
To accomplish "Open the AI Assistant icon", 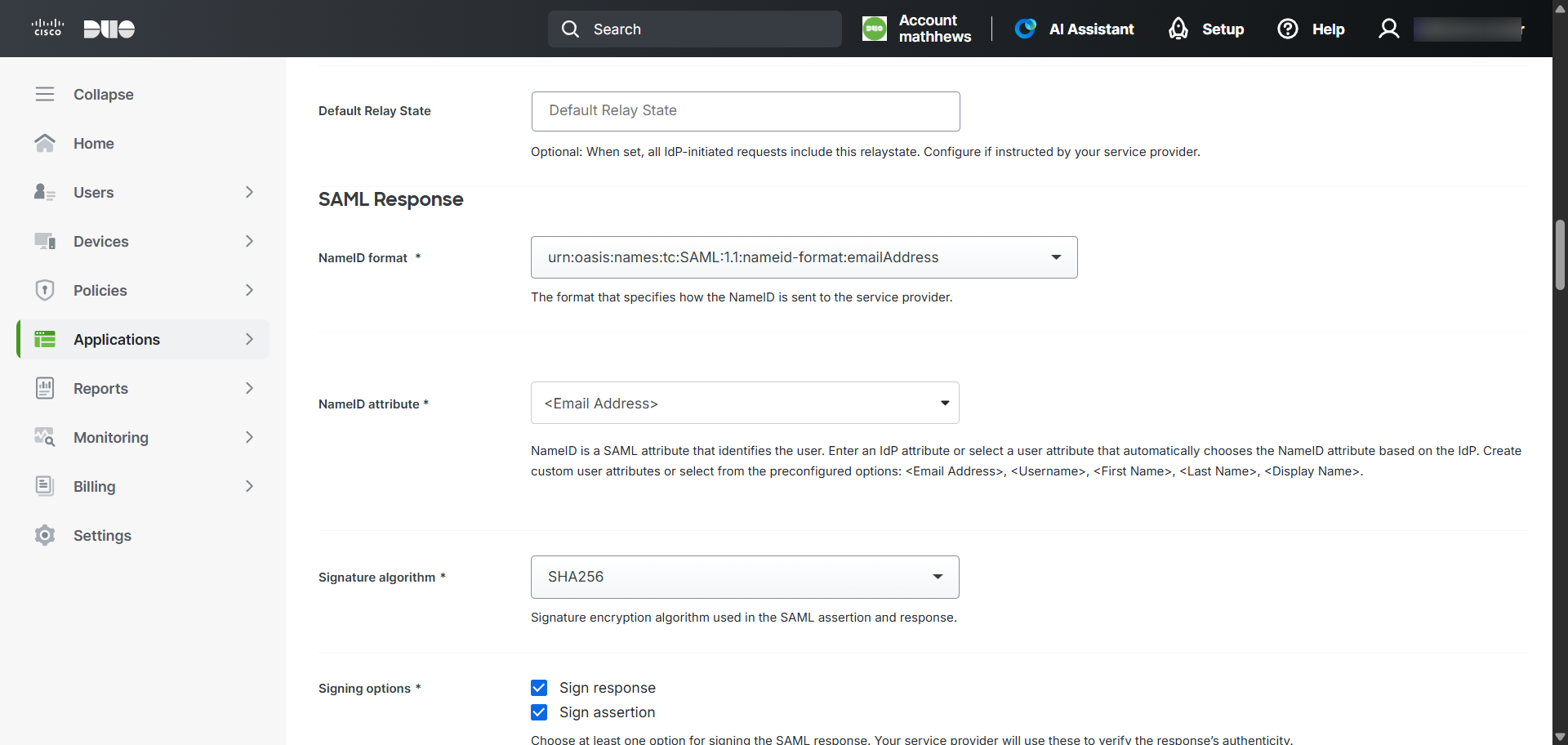I will click(1026, 29).
